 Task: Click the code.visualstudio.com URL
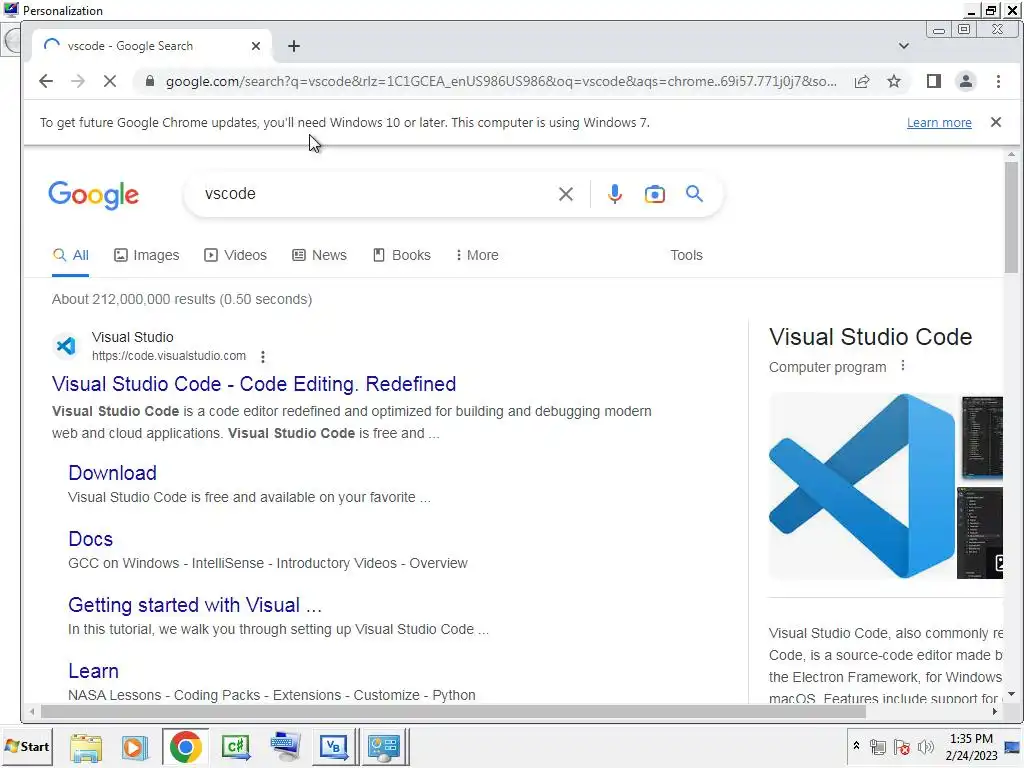(169, 356)
